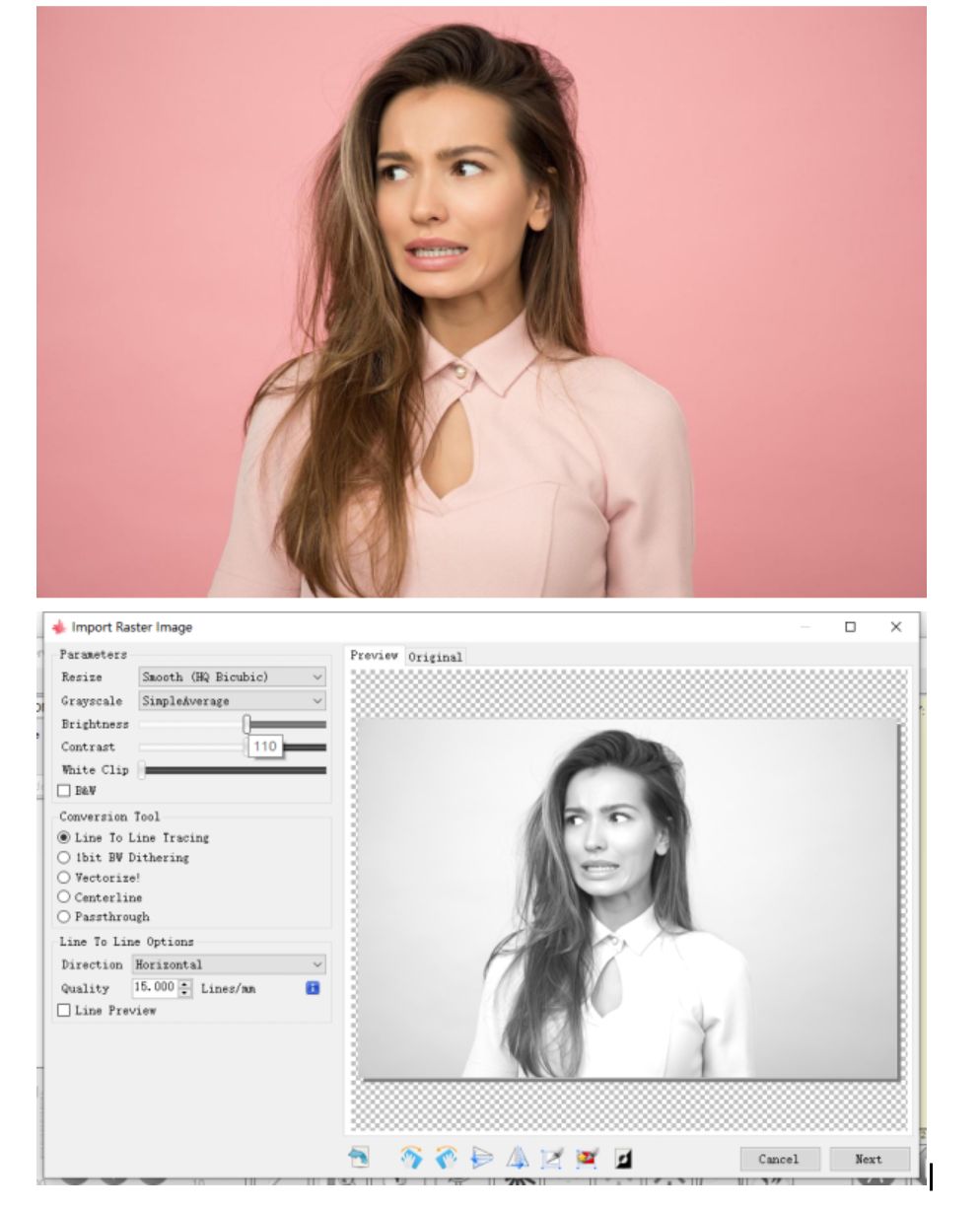
Task: Switch to the Preview tab
Action: pos(374,656)
